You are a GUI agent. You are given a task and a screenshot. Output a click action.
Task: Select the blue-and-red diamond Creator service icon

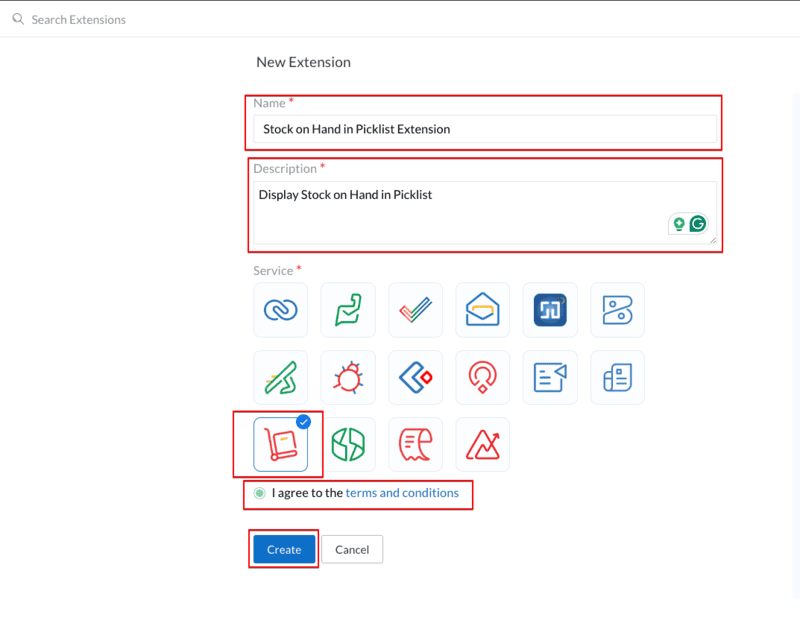point(415,377)
